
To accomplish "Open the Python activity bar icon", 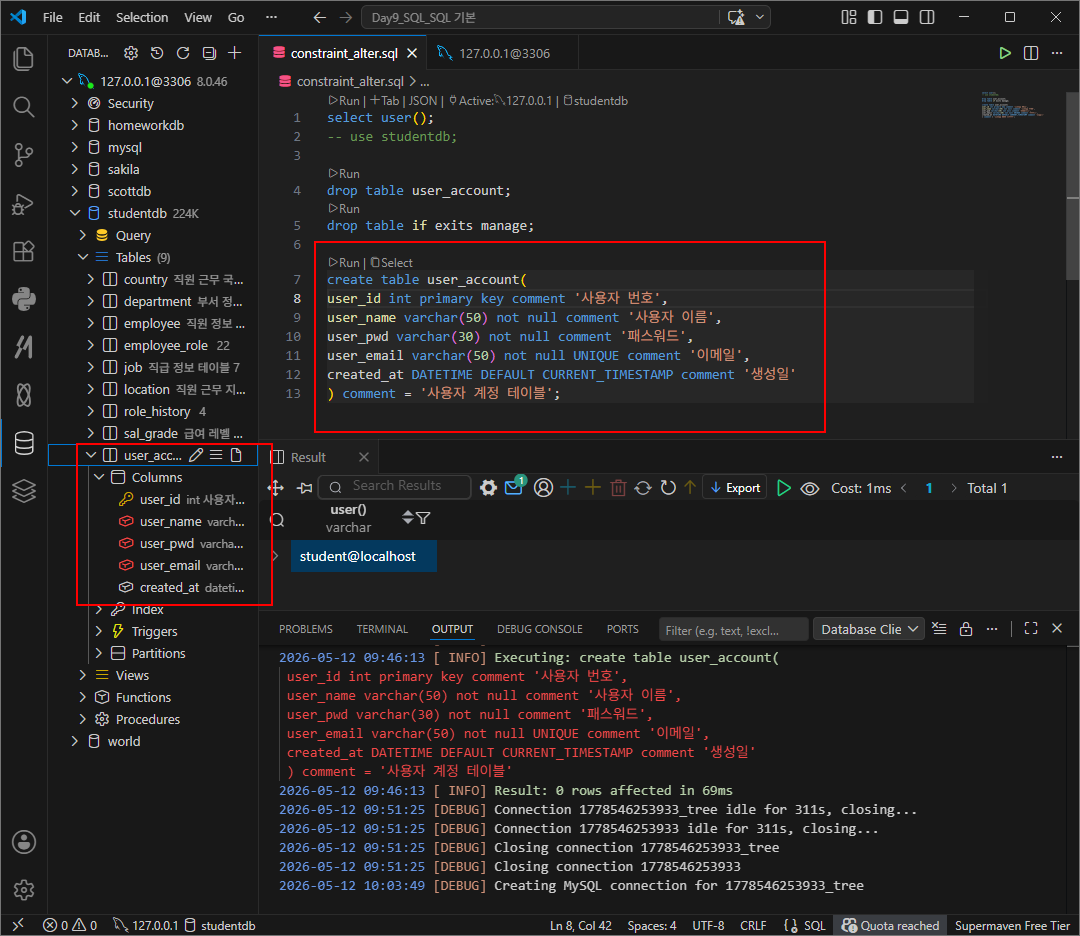I will click(23, 300).
